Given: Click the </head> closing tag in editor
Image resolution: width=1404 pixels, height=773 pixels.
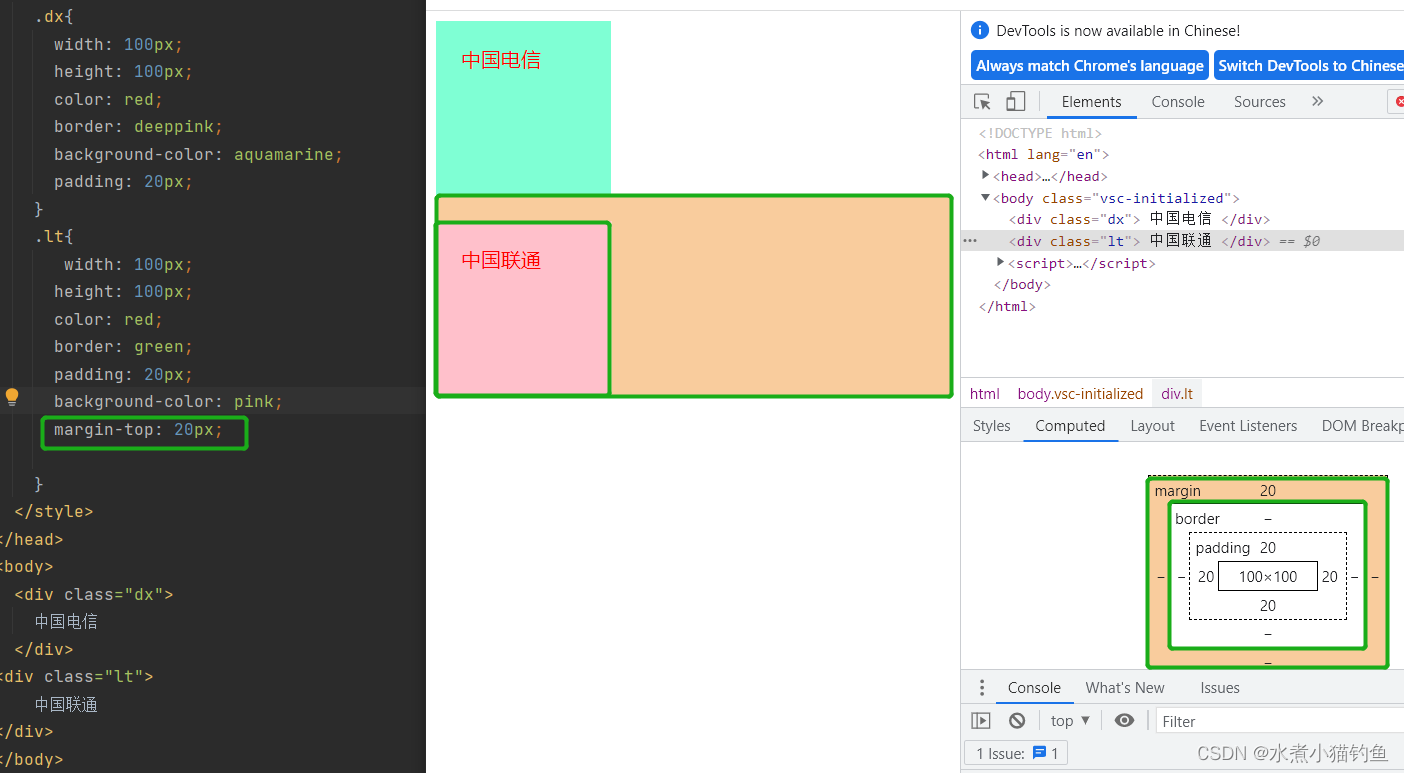Looking at the screenshot, I should coord(32,540).
